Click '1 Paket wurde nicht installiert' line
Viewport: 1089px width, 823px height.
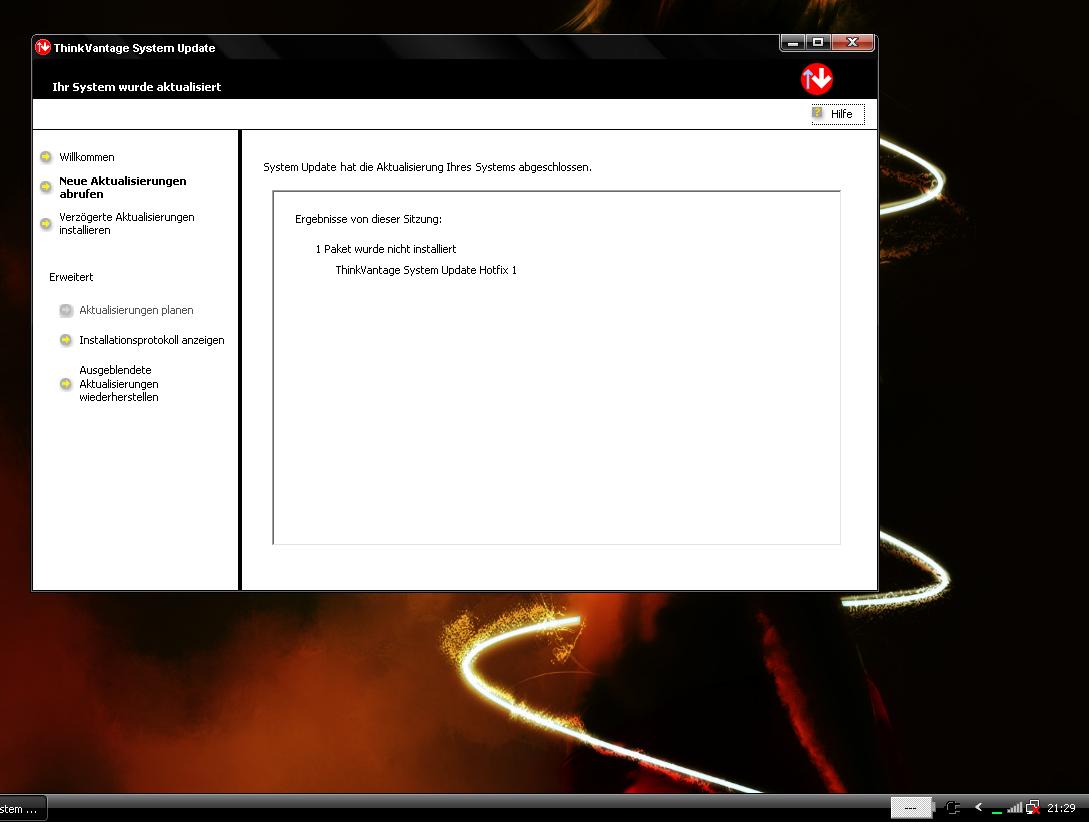[385, 249]
